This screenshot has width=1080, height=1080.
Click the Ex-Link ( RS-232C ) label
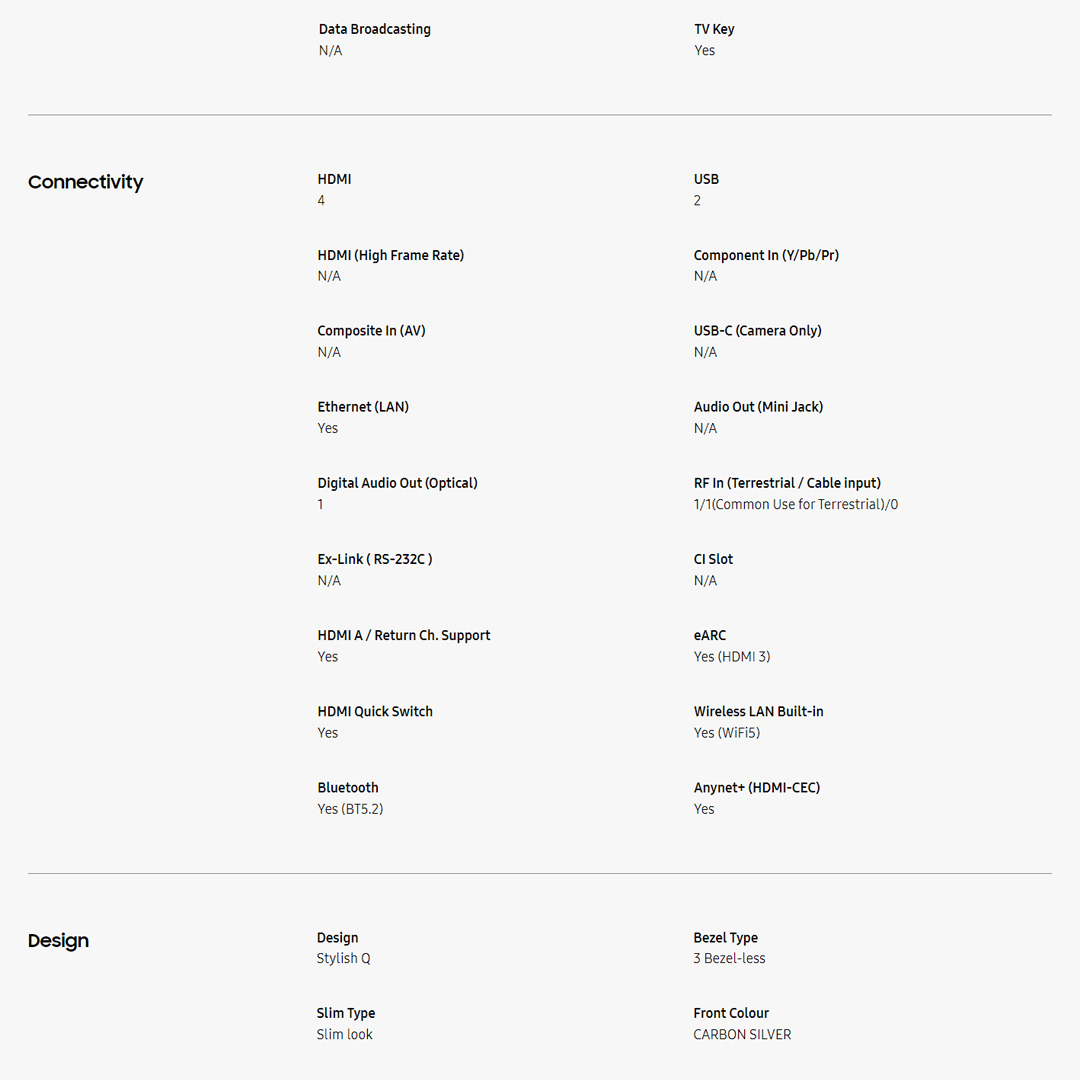click(x=375, y=559)
